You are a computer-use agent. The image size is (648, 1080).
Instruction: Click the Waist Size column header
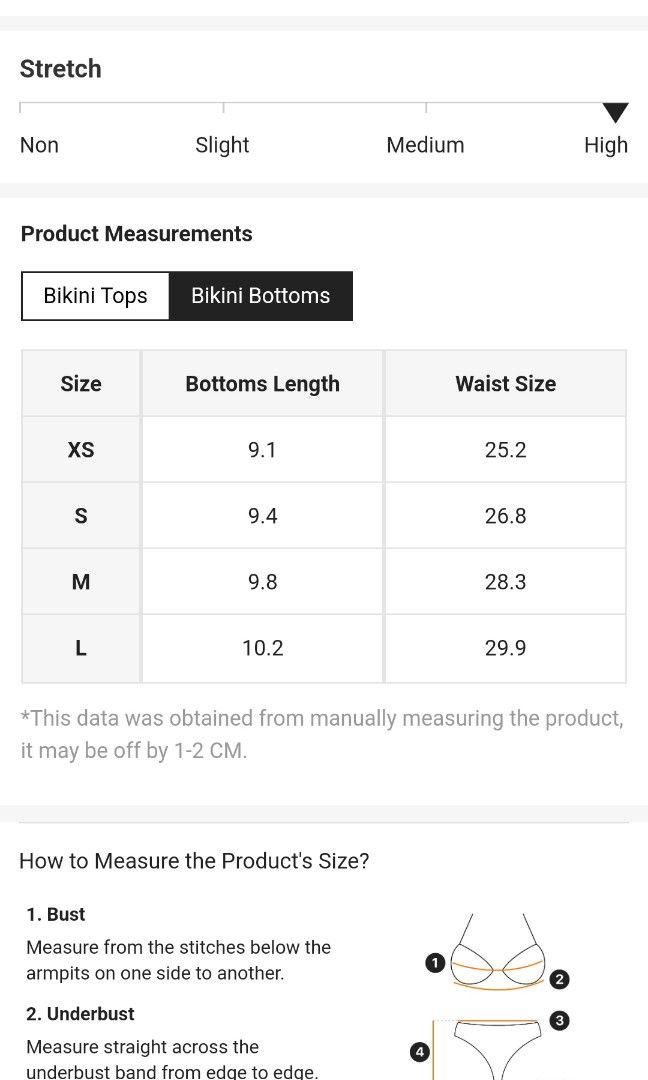click(505, 384)
